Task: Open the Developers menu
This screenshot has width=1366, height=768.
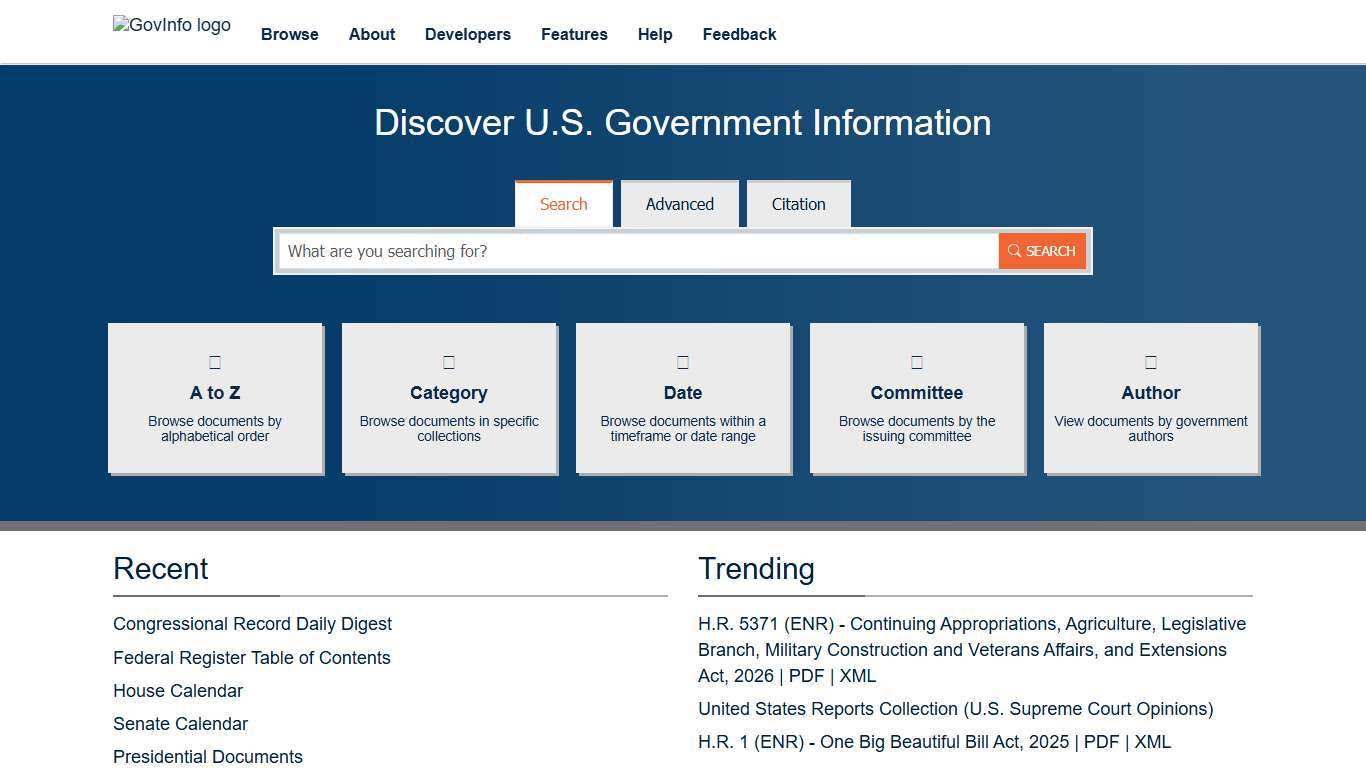Action: 467,34
